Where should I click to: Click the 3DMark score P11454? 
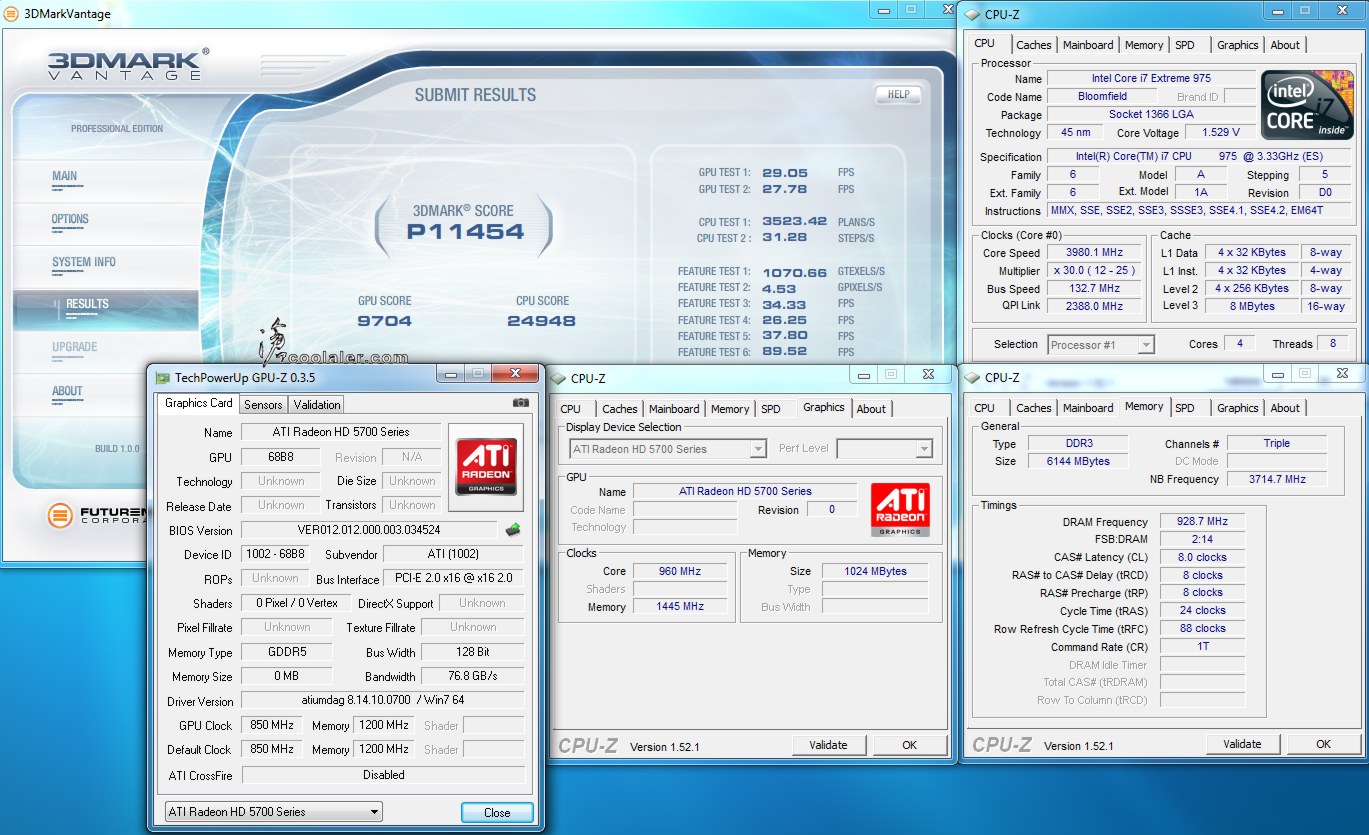(x=465, y=232)
